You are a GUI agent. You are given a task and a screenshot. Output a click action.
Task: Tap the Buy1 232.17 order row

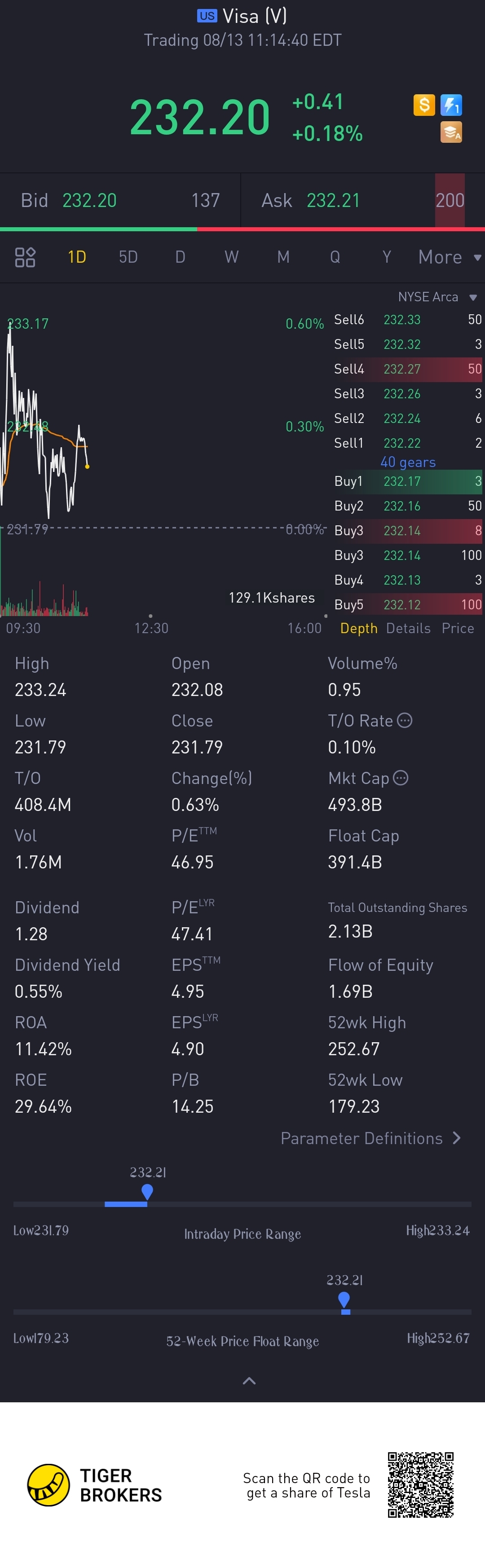[407, 481]
